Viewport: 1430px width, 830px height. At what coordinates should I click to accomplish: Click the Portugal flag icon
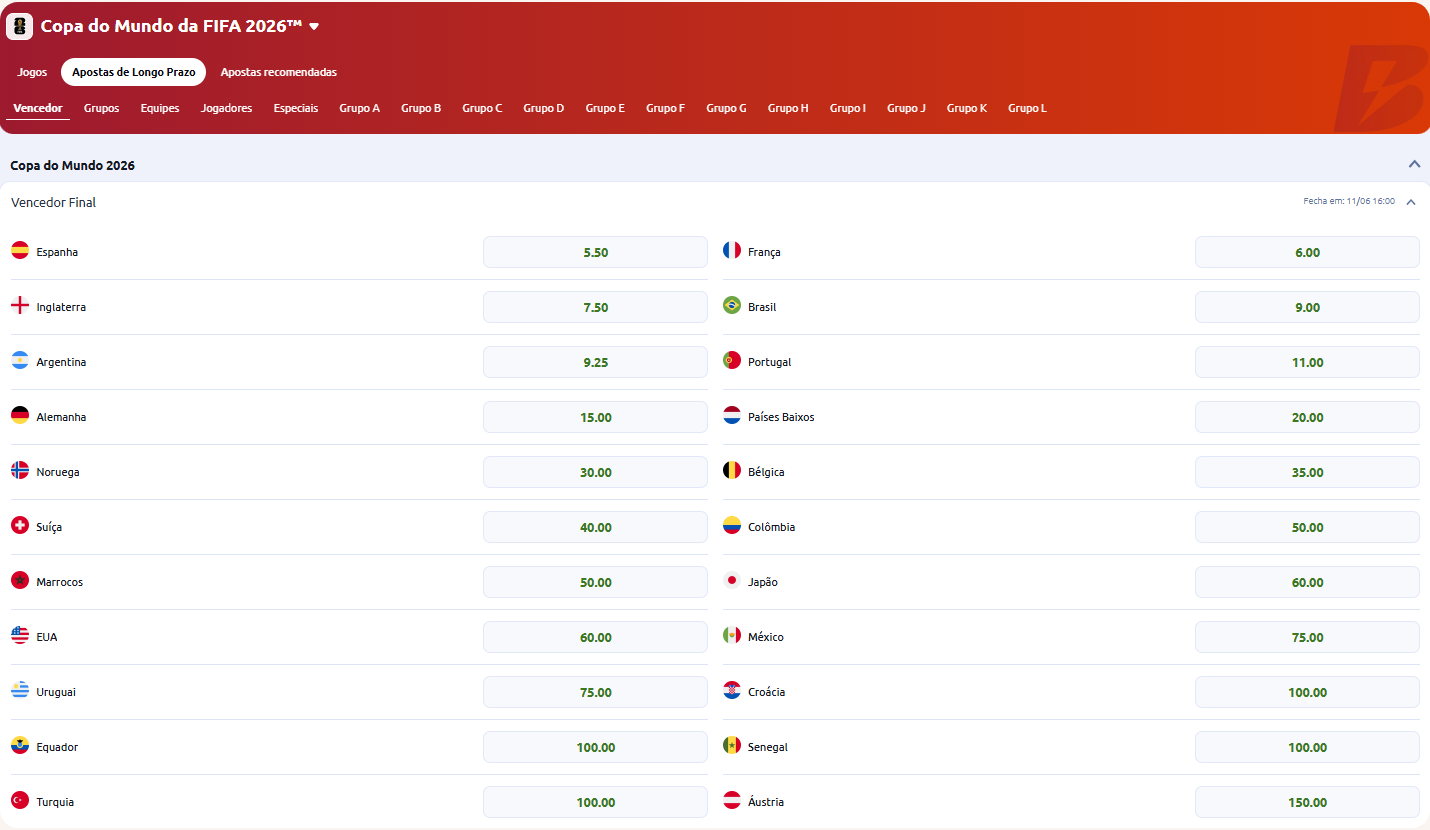732,361
